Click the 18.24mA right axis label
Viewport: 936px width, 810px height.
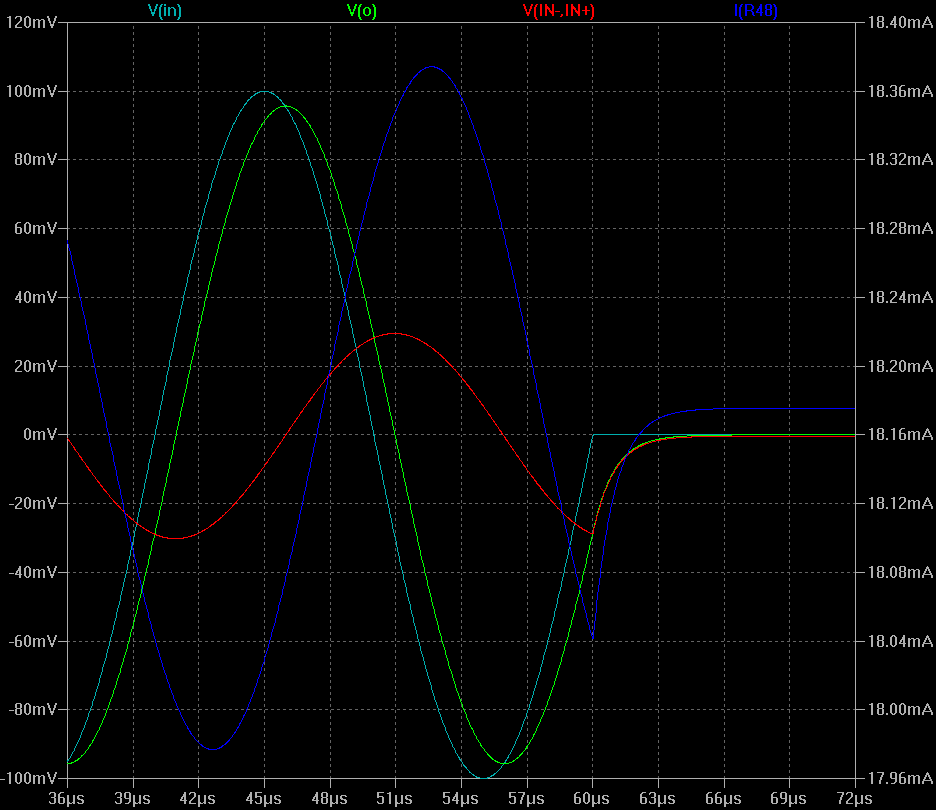point(900,297)
